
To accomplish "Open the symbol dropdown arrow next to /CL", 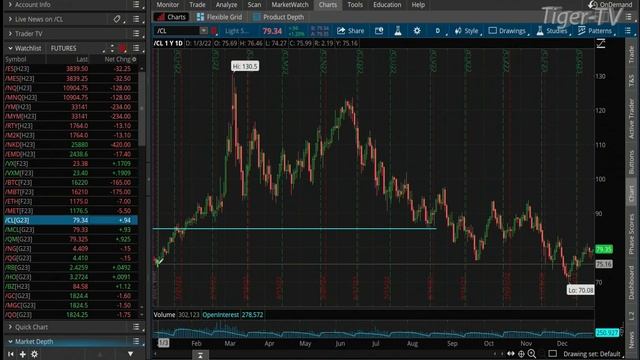I will [203, 31].
